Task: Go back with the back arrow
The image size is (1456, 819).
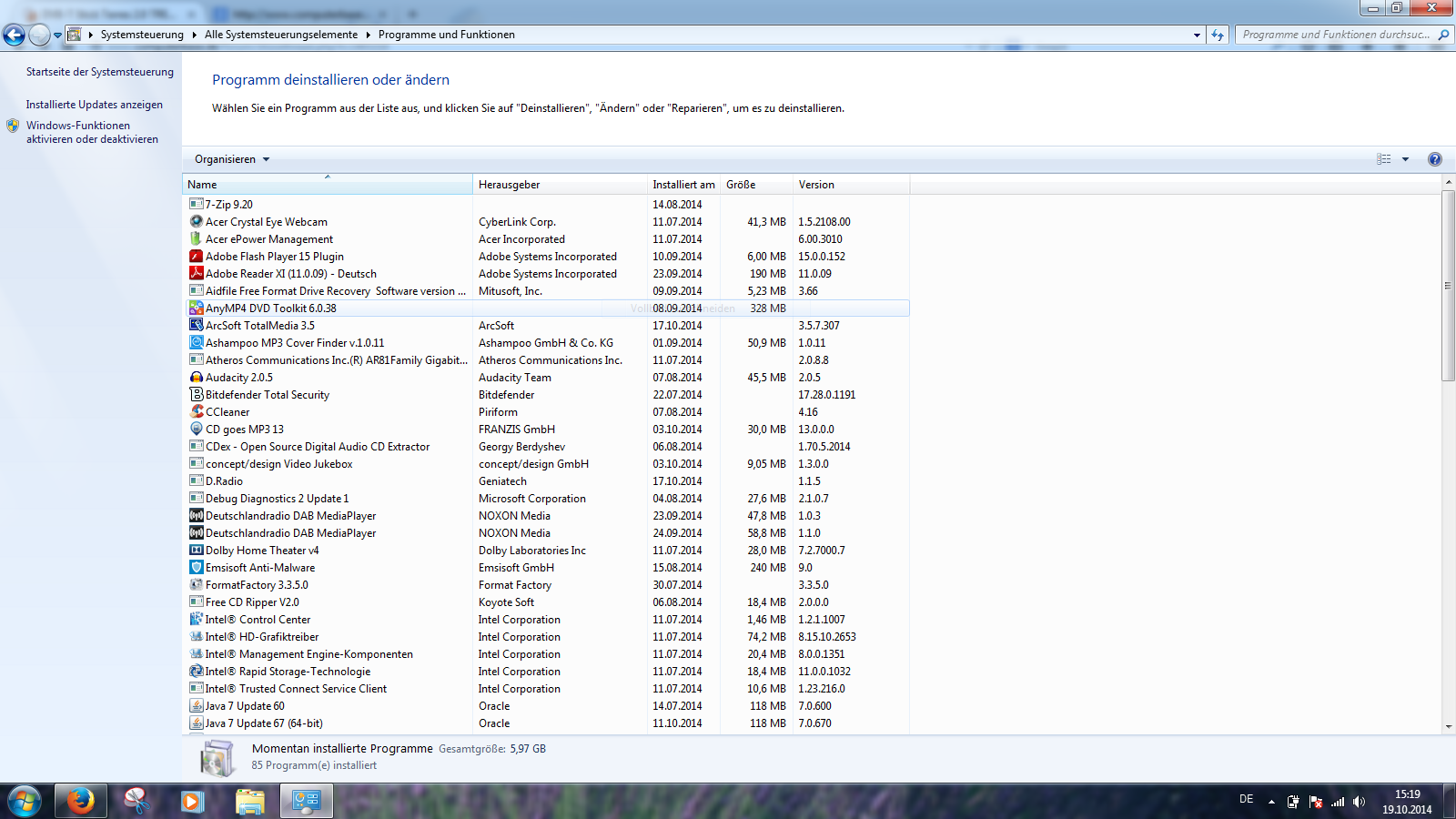Action: point(14,35)
